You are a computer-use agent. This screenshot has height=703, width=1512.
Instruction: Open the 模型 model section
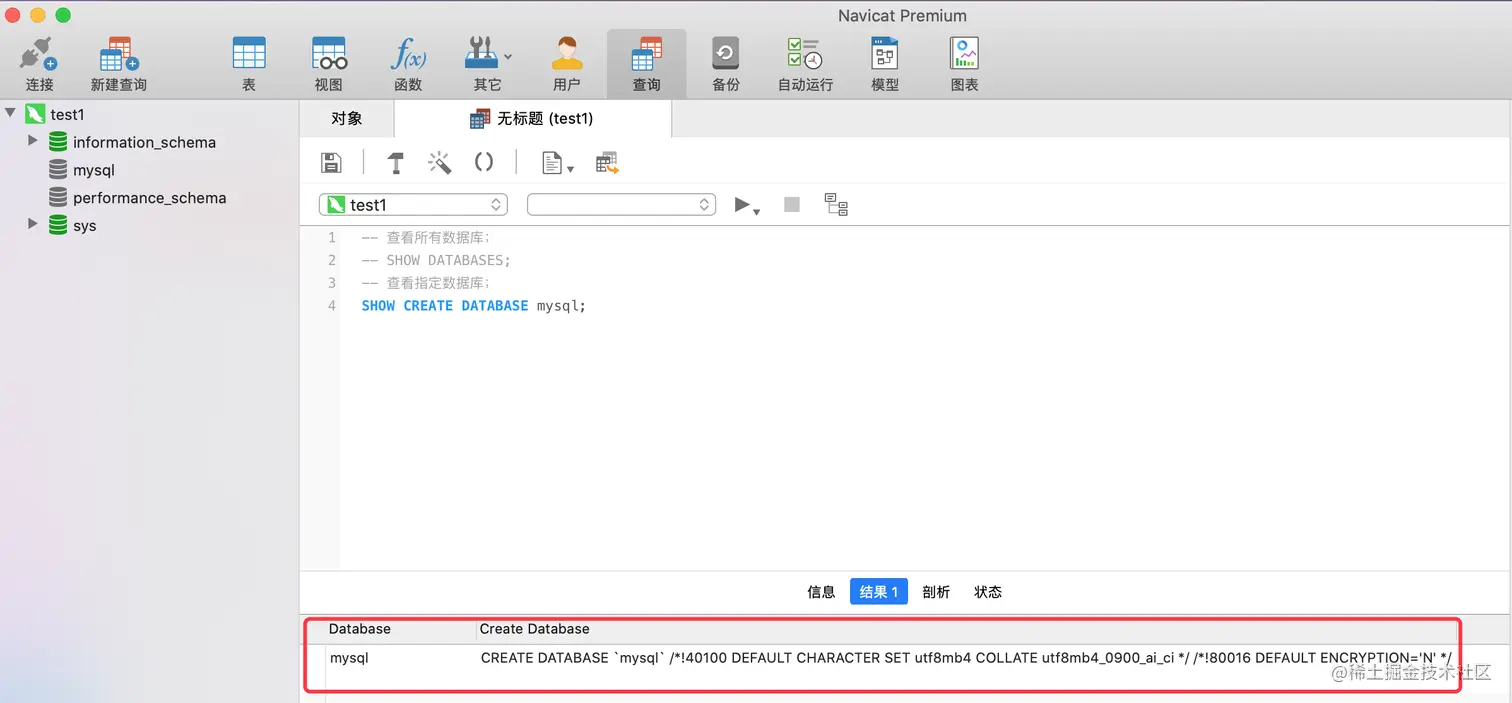point(885,64)
